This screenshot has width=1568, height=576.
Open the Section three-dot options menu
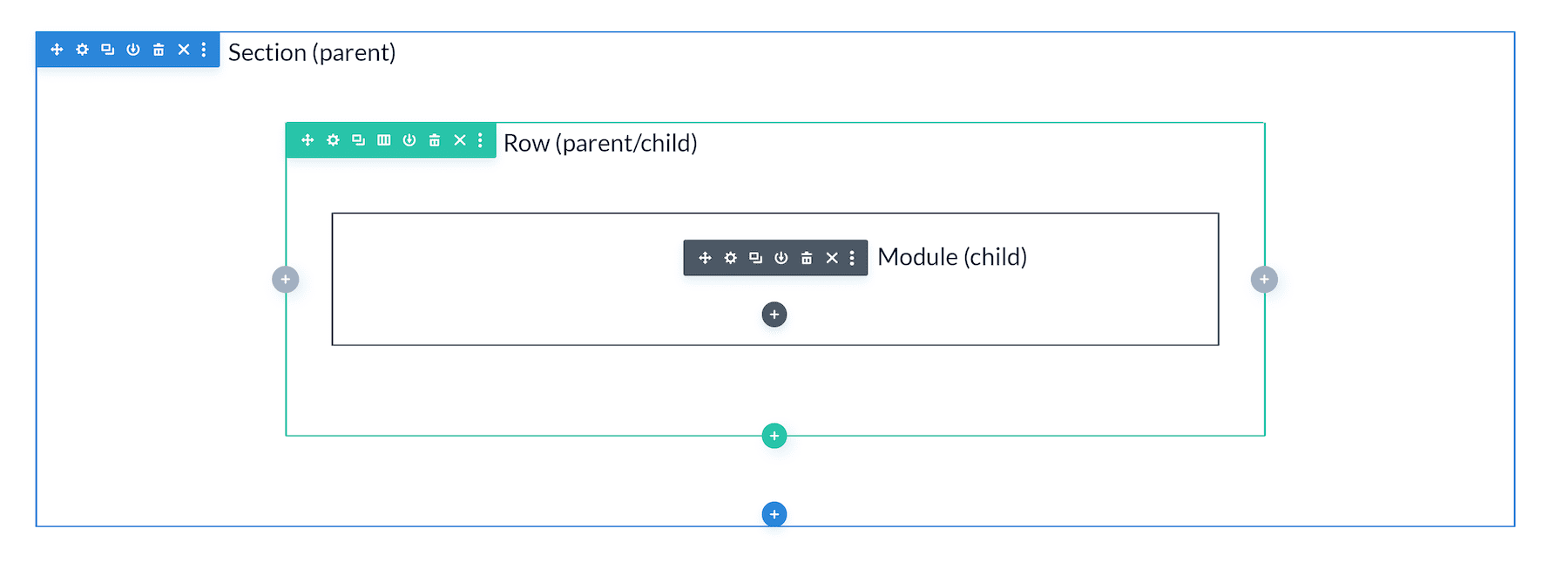pyautogui.click(x=206, y=50)
